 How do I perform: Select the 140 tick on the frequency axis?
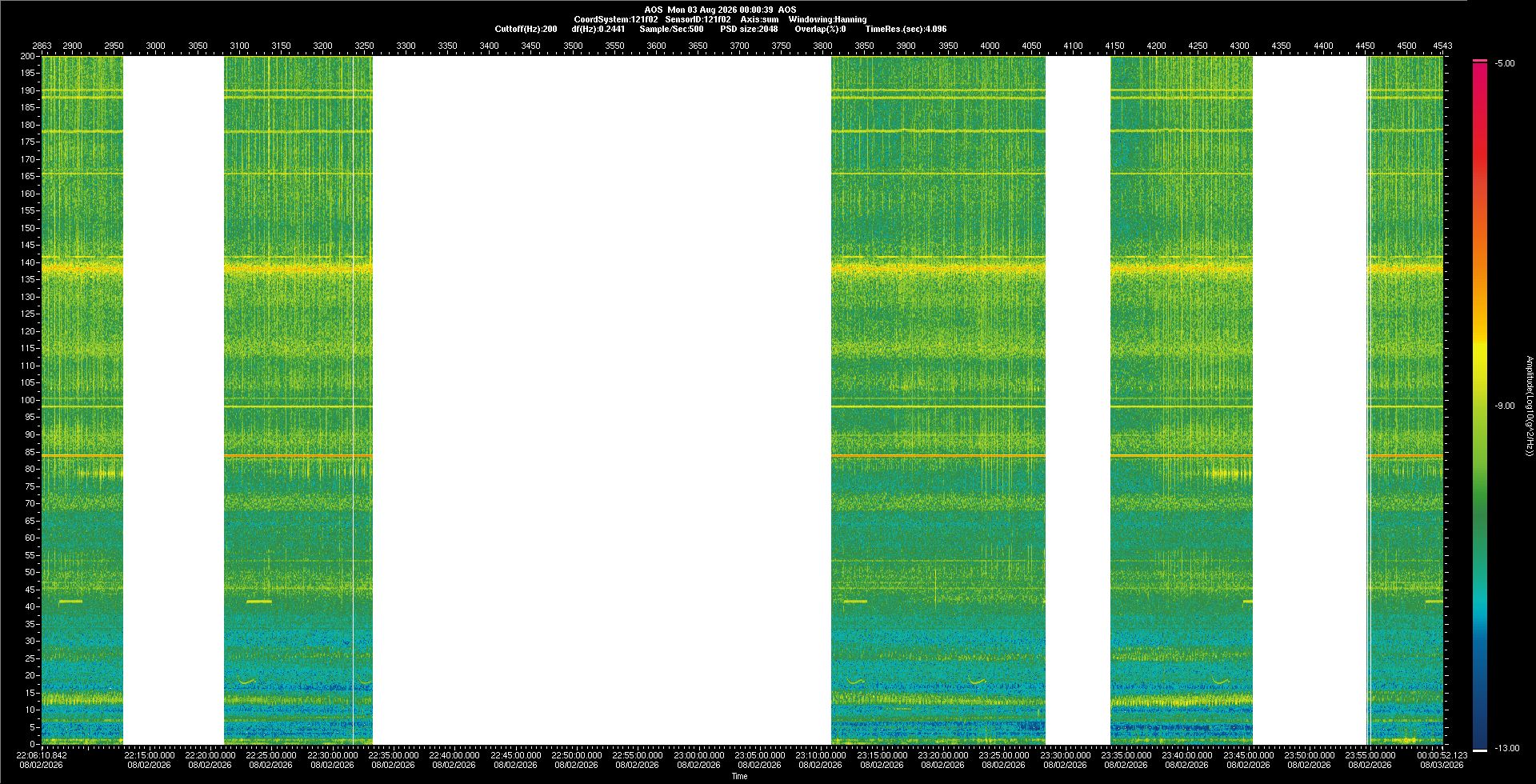(28, 262)
